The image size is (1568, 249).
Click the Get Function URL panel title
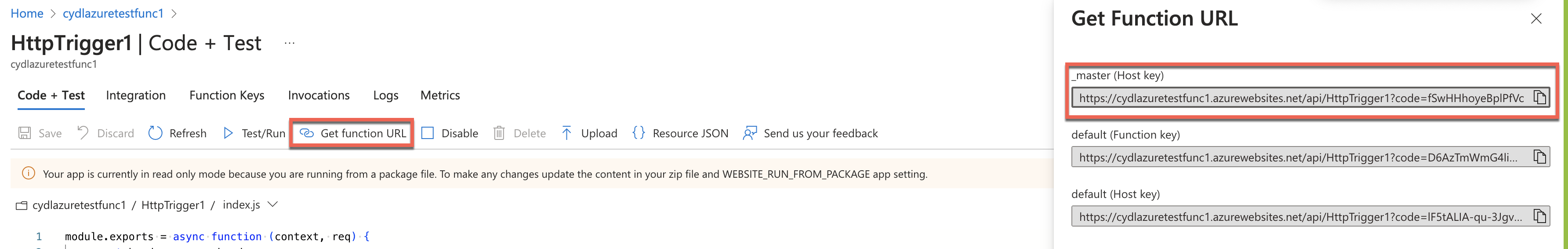1154,18
